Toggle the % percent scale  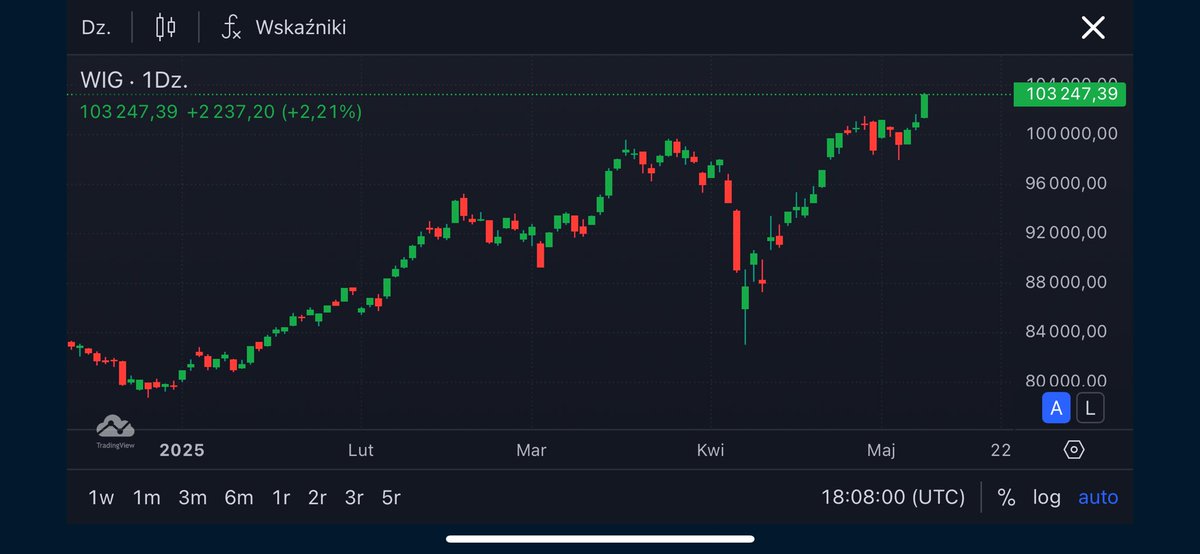click(x=1007, y=497)
